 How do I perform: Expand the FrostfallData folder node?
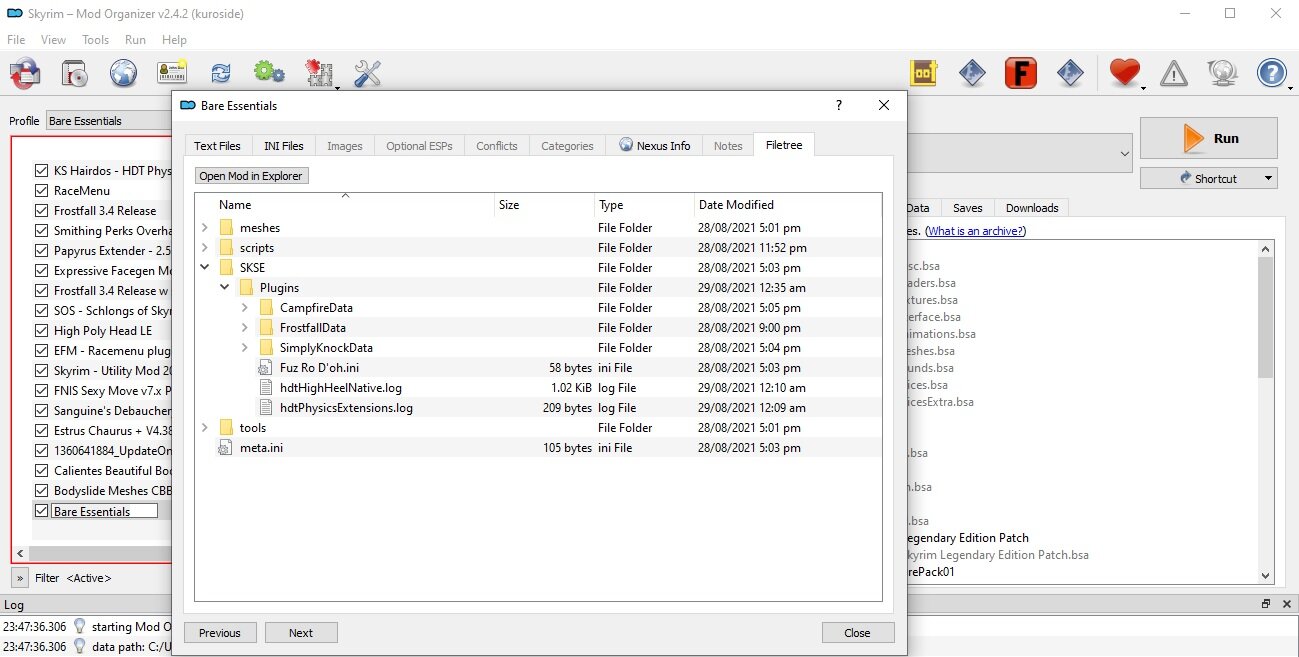[x=245, y=328]
